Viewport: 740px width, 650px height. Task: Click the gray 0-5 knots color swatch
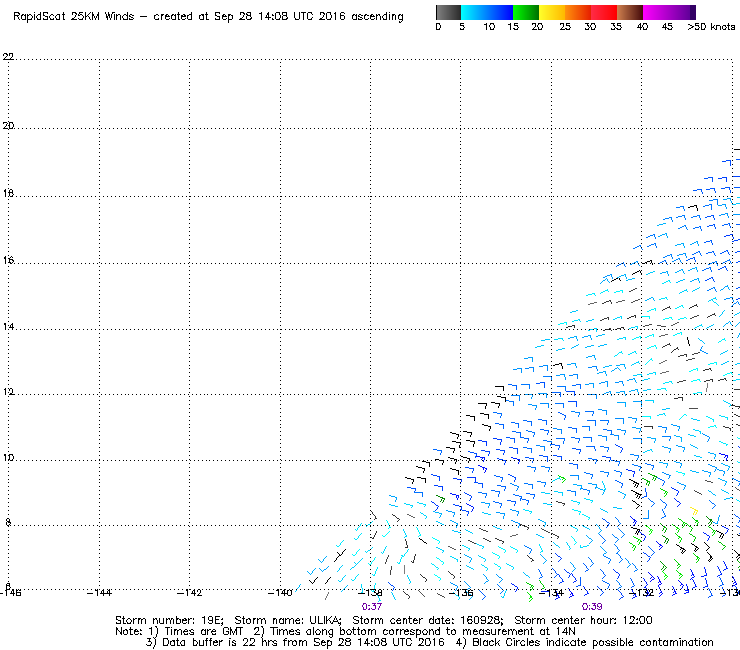pyautogui.click(x=448, y=12)
